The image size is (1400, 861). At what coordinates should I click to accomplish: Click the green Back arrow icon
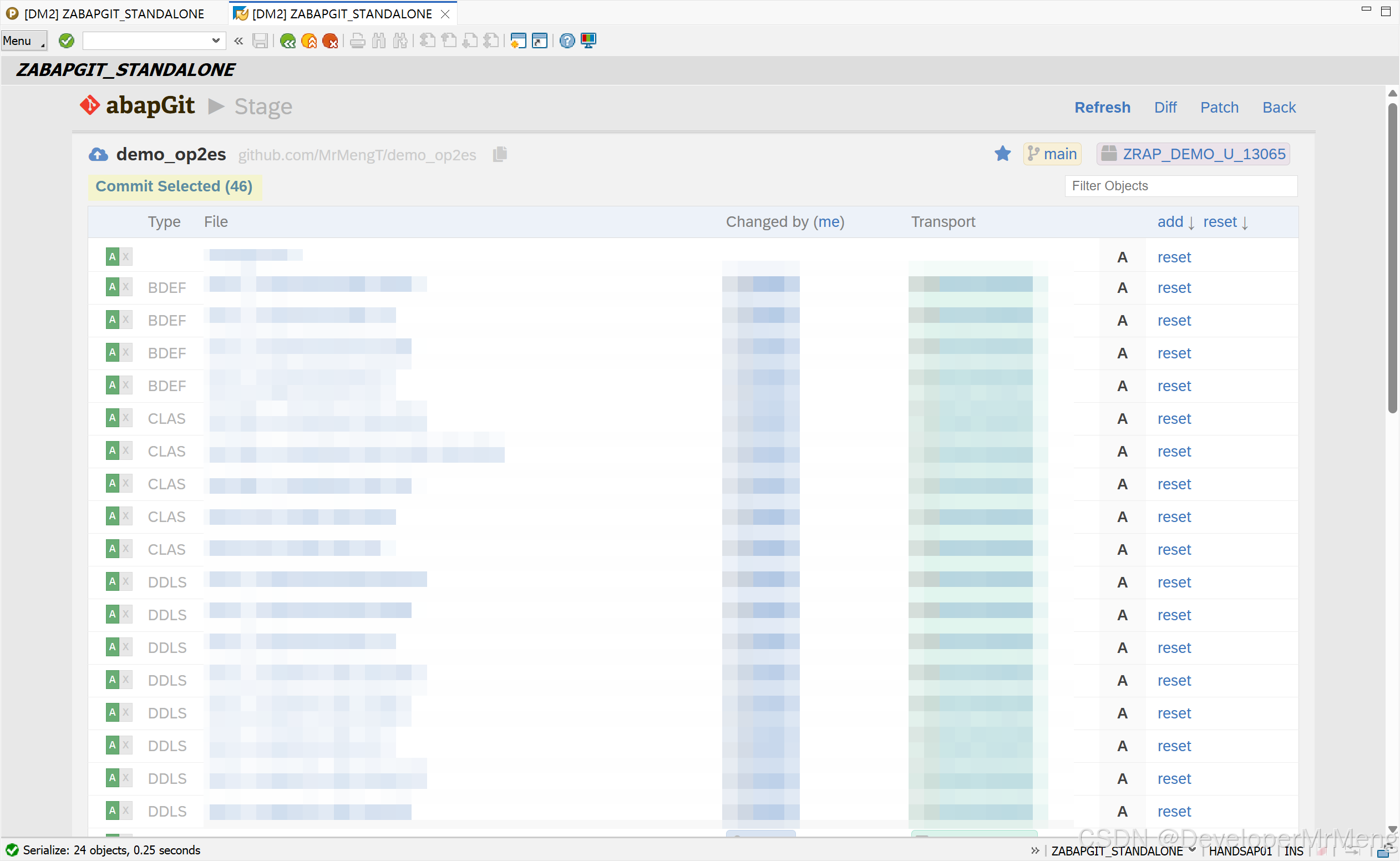click(288, 40)
